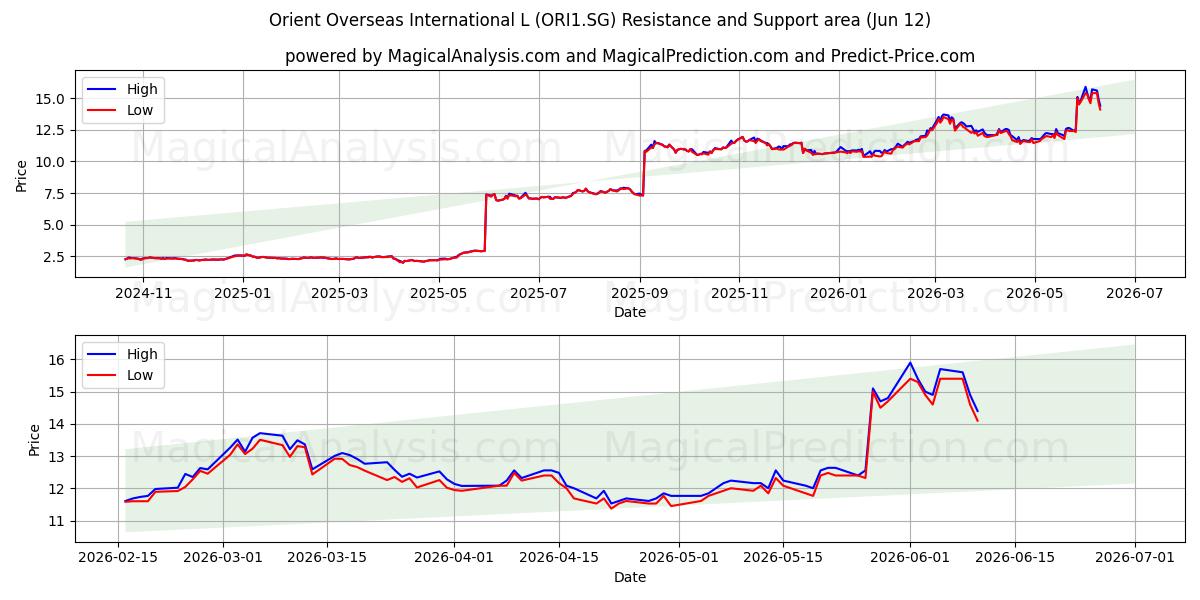Viewport: 1200px width, 600px height.
Task: Click the '2026-03-15' date tick
Action: [x=326, y=558]
